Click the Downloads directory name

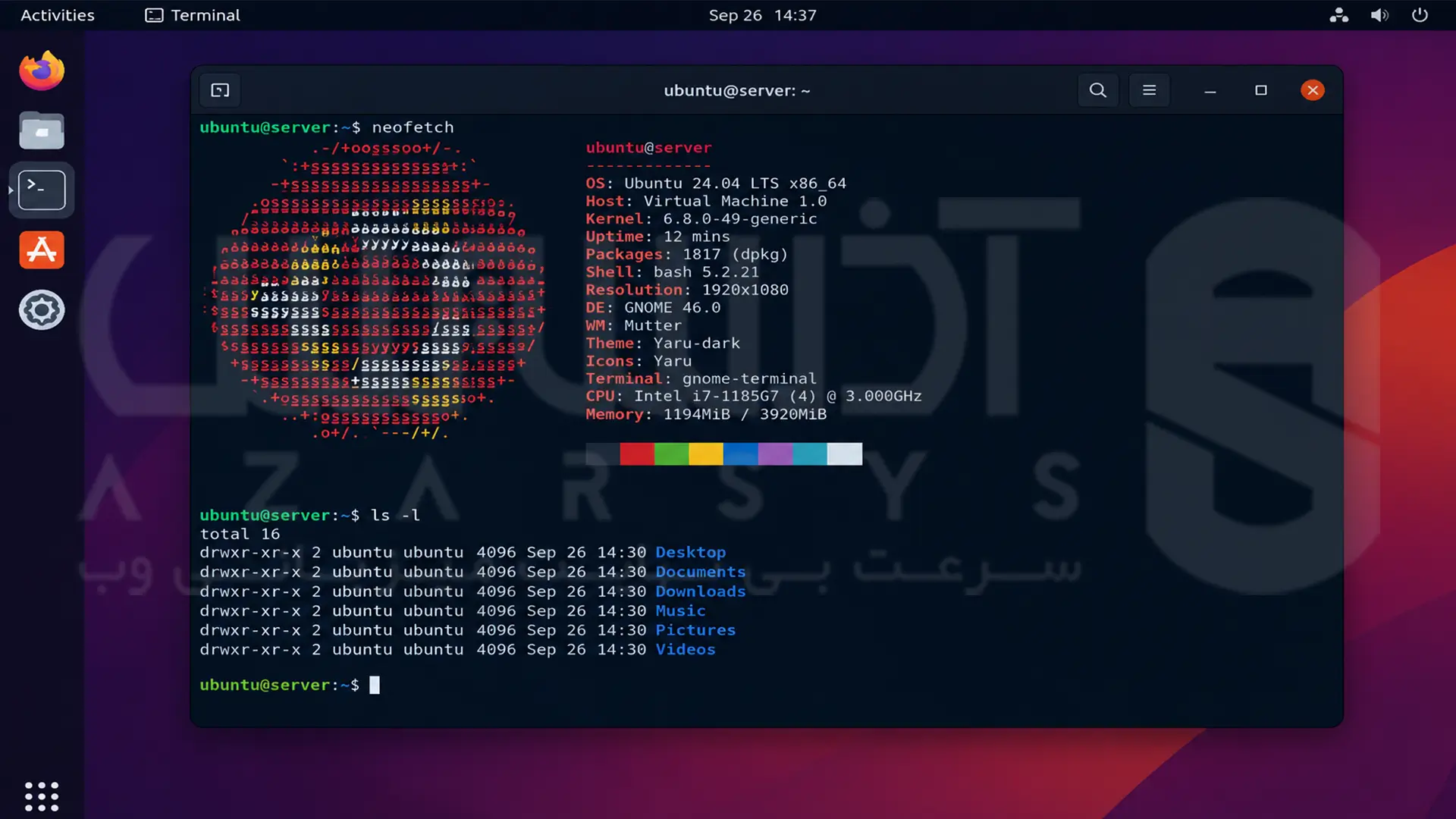pyautogui.click(x=701, y=591)
